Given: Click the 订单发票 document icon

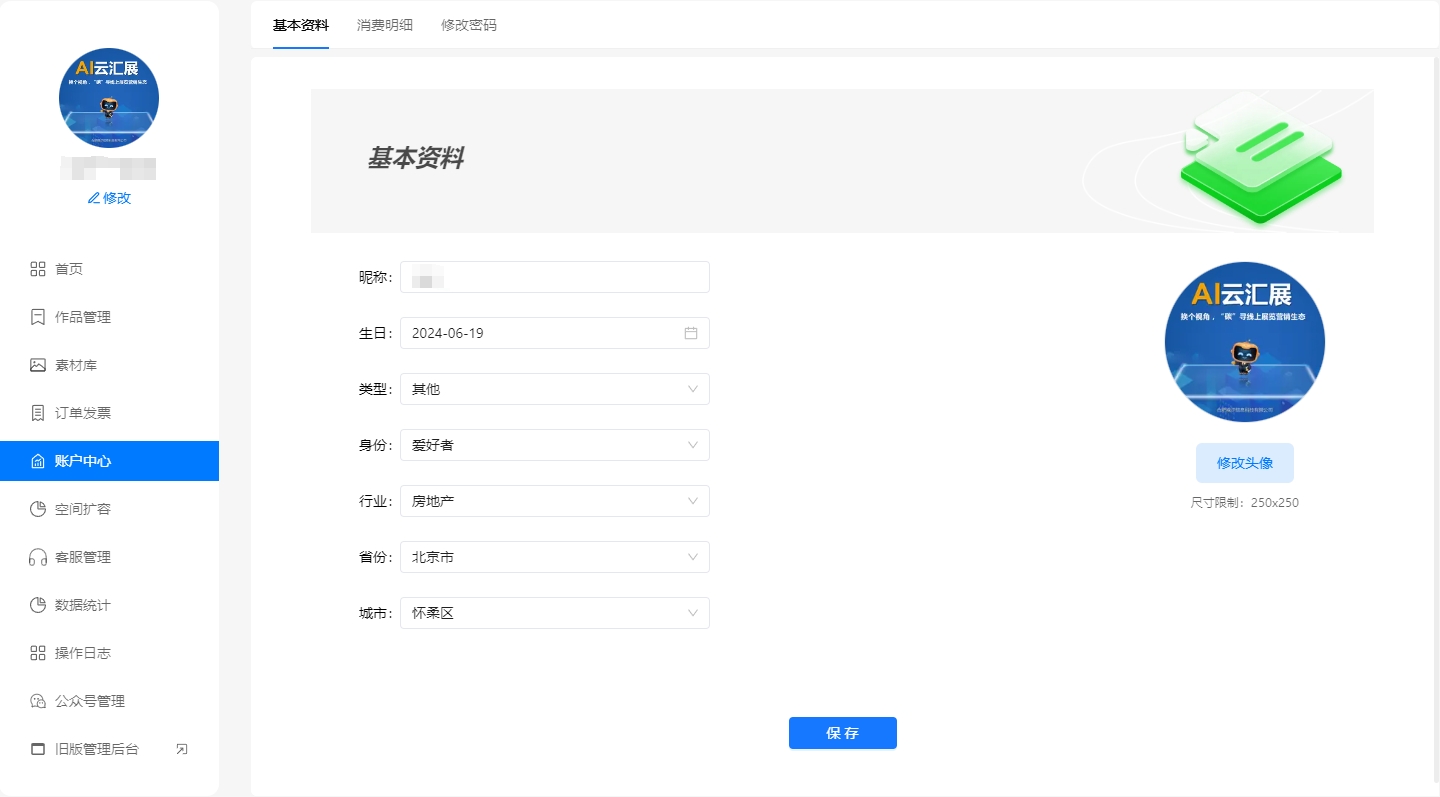Looking at the screenshot, I should tap(34, 412).
